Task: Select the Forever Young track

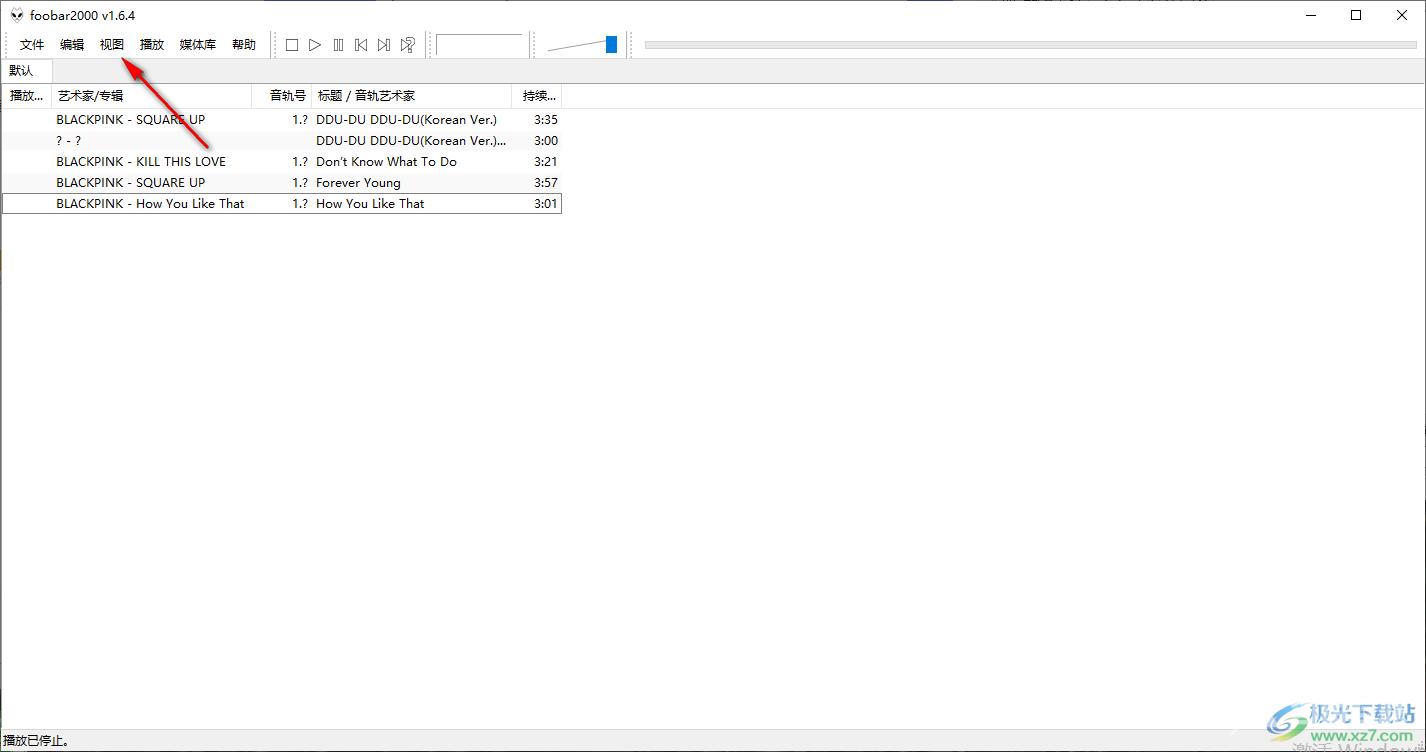Action: coord(358,183)
